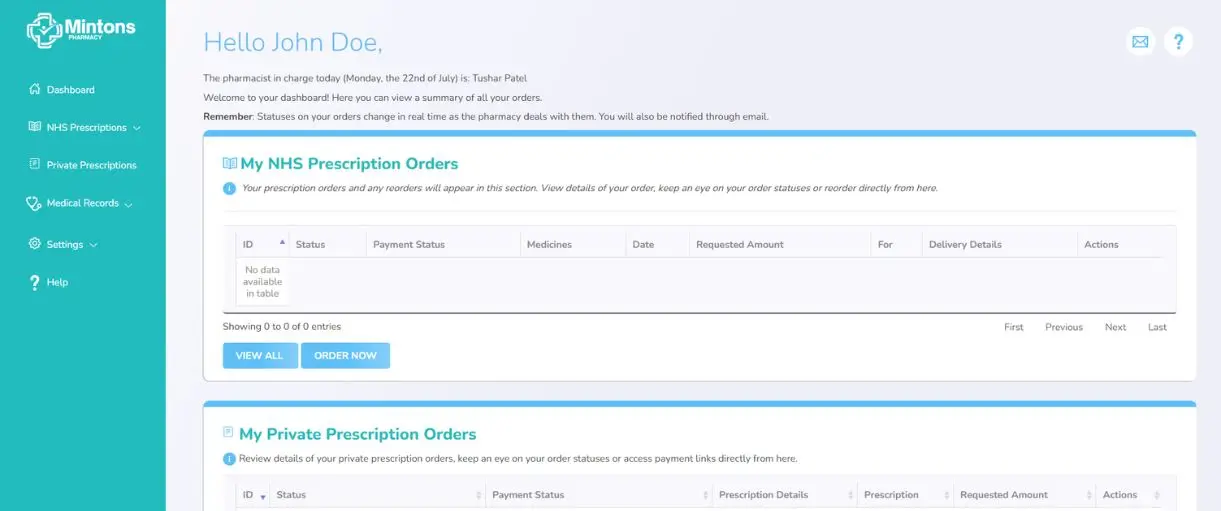This screenshot has height=511, width=1221.
Task: Click the VIEW ALL button
Action: [x=260, y=356]
